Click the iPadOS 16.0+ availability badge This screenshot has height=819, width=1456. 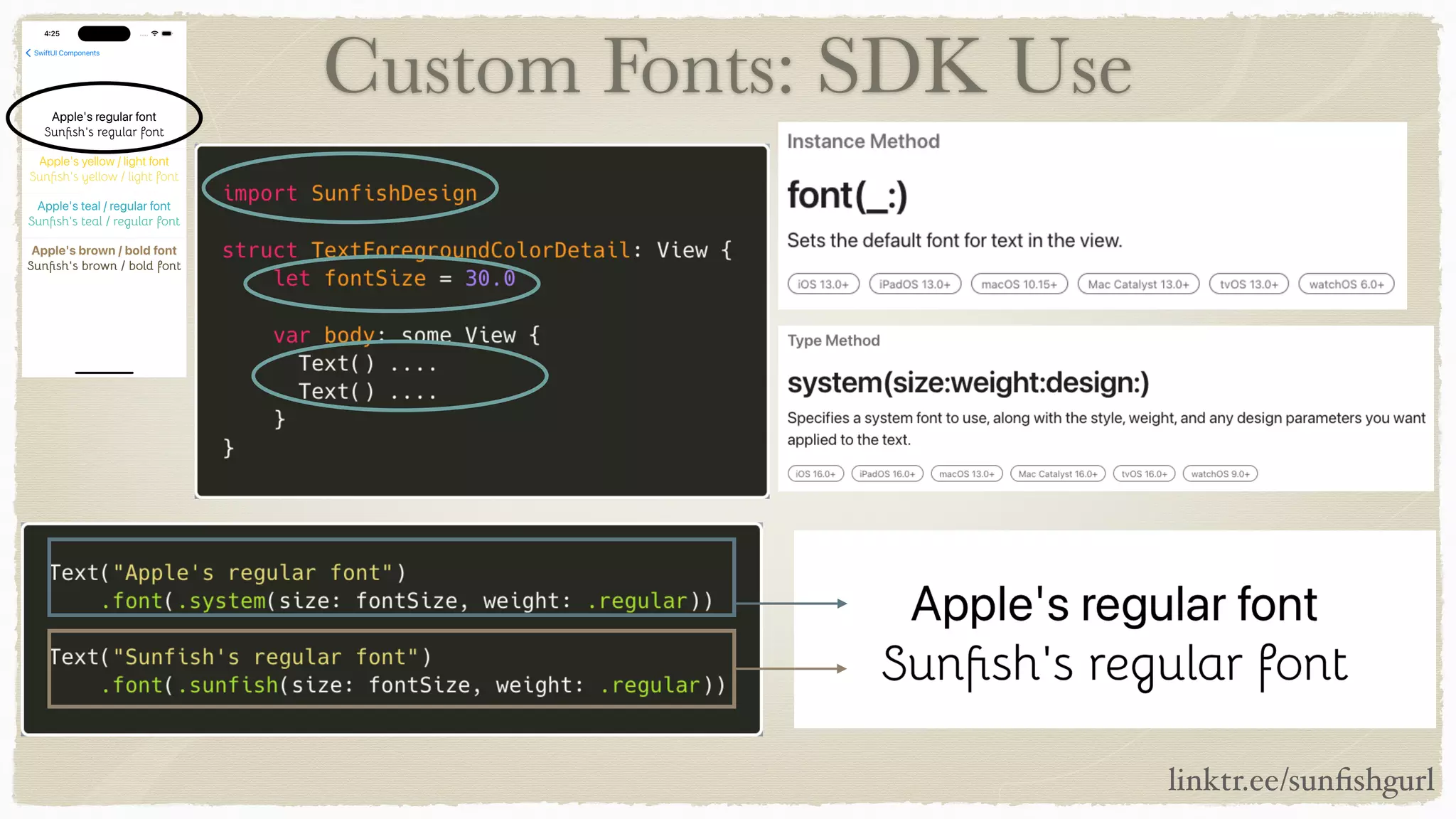(x=887, y=474)
